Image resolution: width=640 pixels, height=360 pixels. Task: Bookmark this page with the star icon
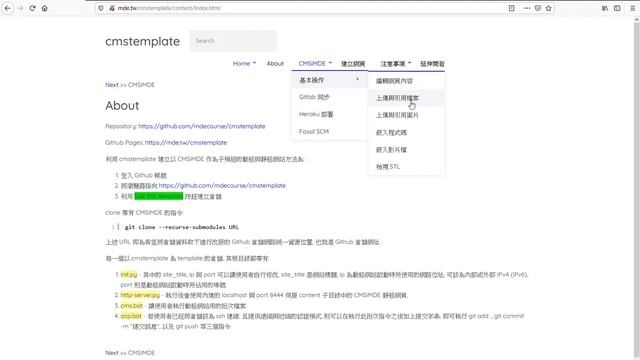point(549,8)
